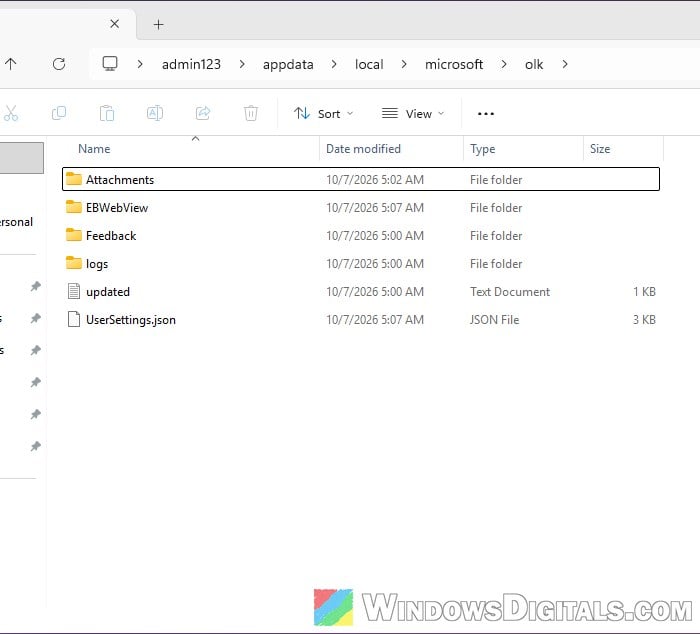Select the UserSettings.json file name
Image resolution: width=700 pixels, height=634 pixels.
131,320
